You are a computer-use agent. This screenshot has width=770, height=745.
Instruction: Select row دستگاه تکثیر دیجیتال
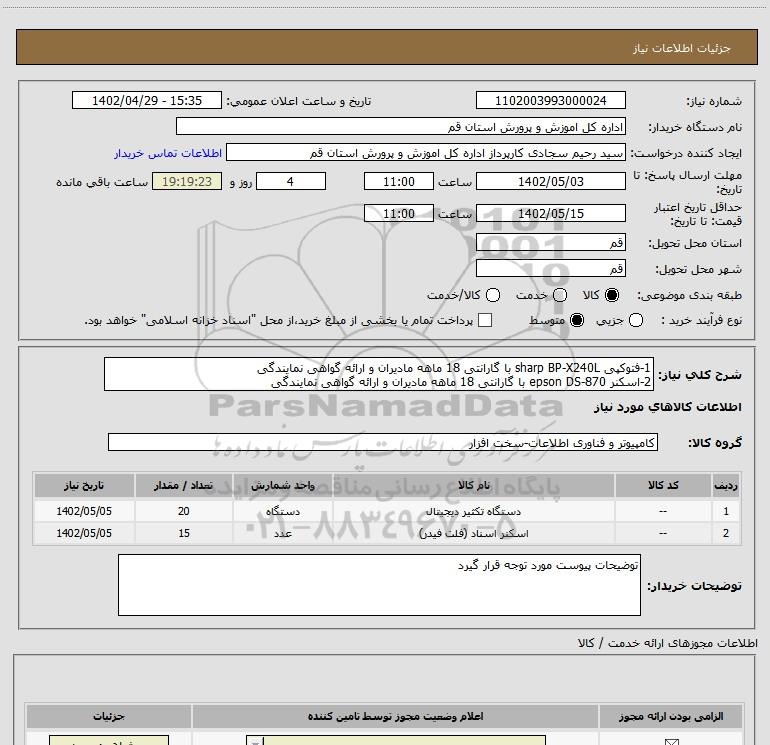point(387,511)
